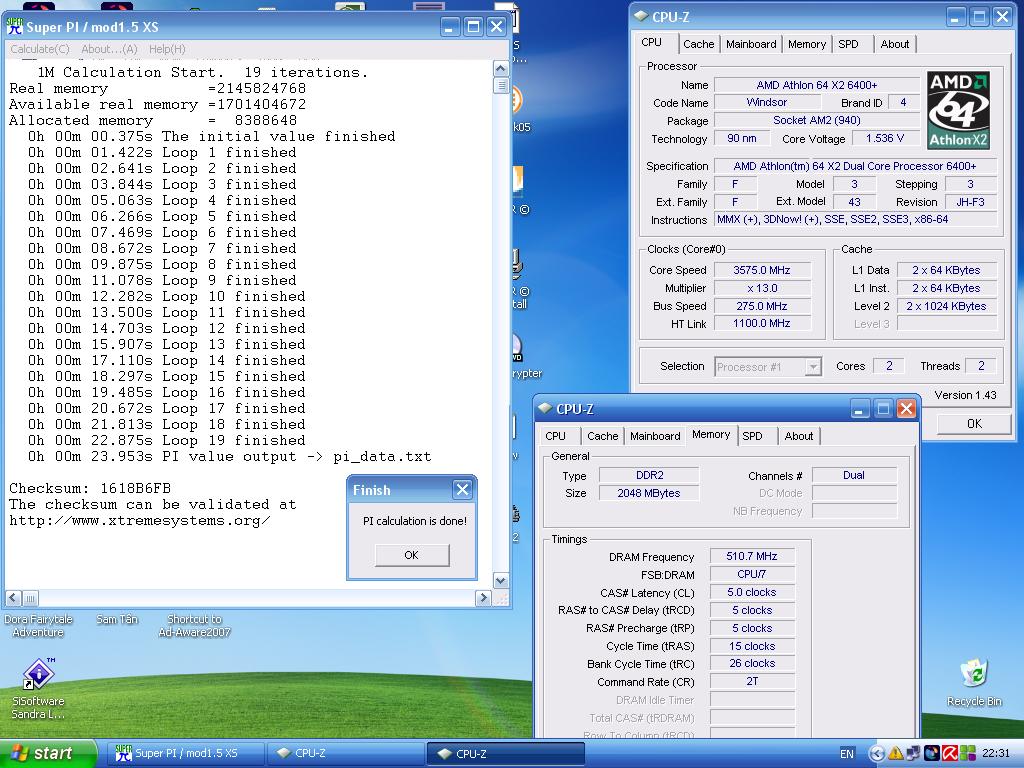Viewport: 1024px width, 768px height.
Task: Open the Help(H) menu in Super PI
Action: [x=167, y=49]
